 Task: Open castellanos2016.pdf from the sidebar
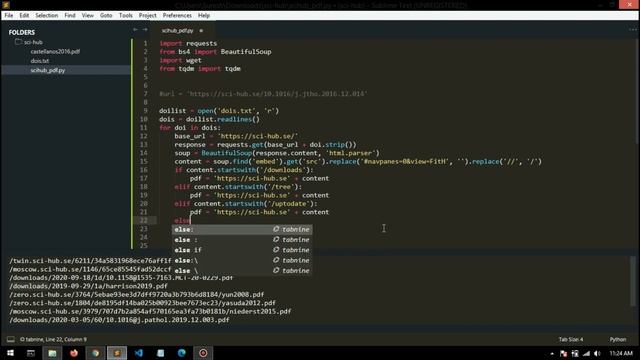click(55, 51)
